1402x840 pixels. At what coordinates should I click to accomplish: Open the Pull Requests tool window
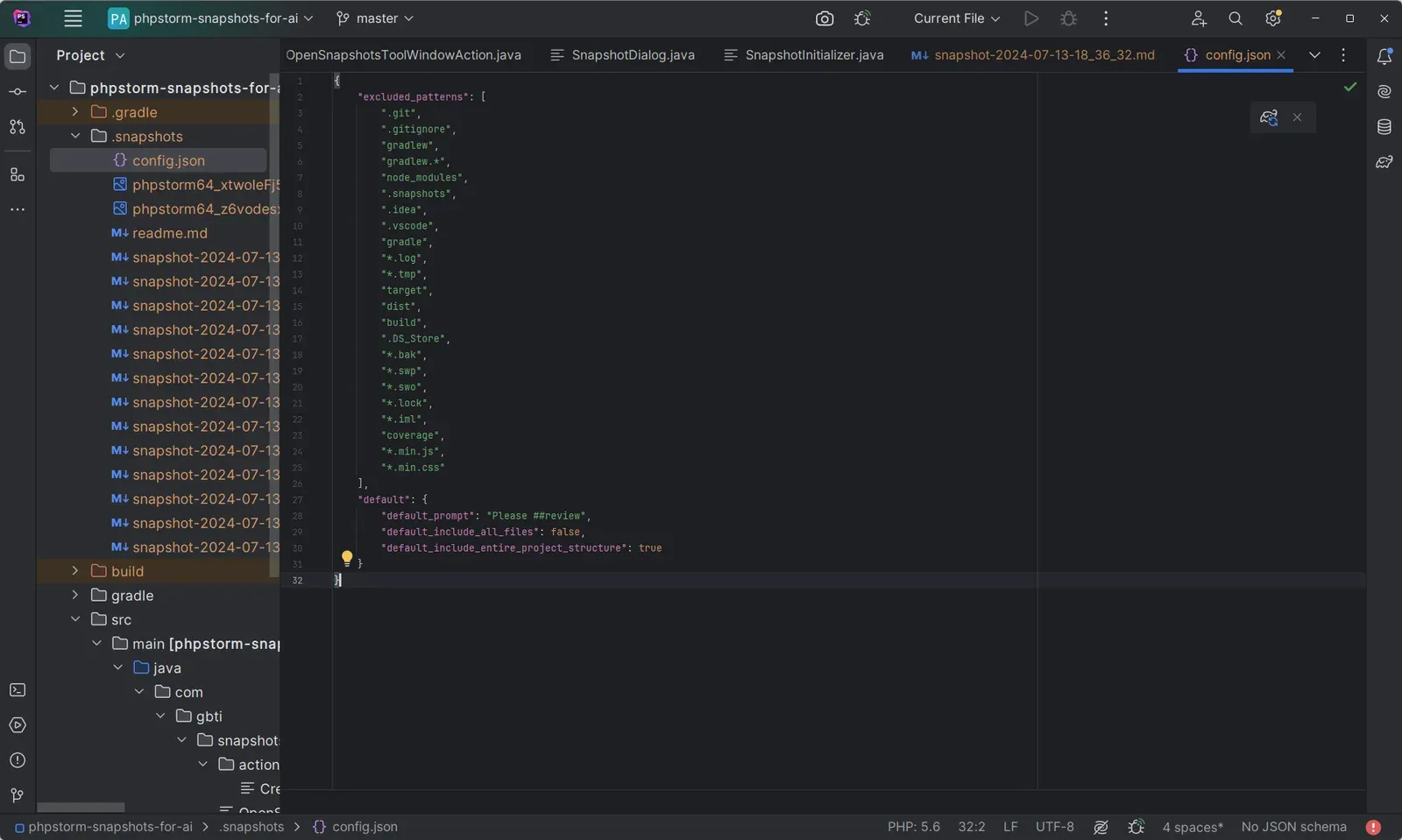(x=18, y=127)
